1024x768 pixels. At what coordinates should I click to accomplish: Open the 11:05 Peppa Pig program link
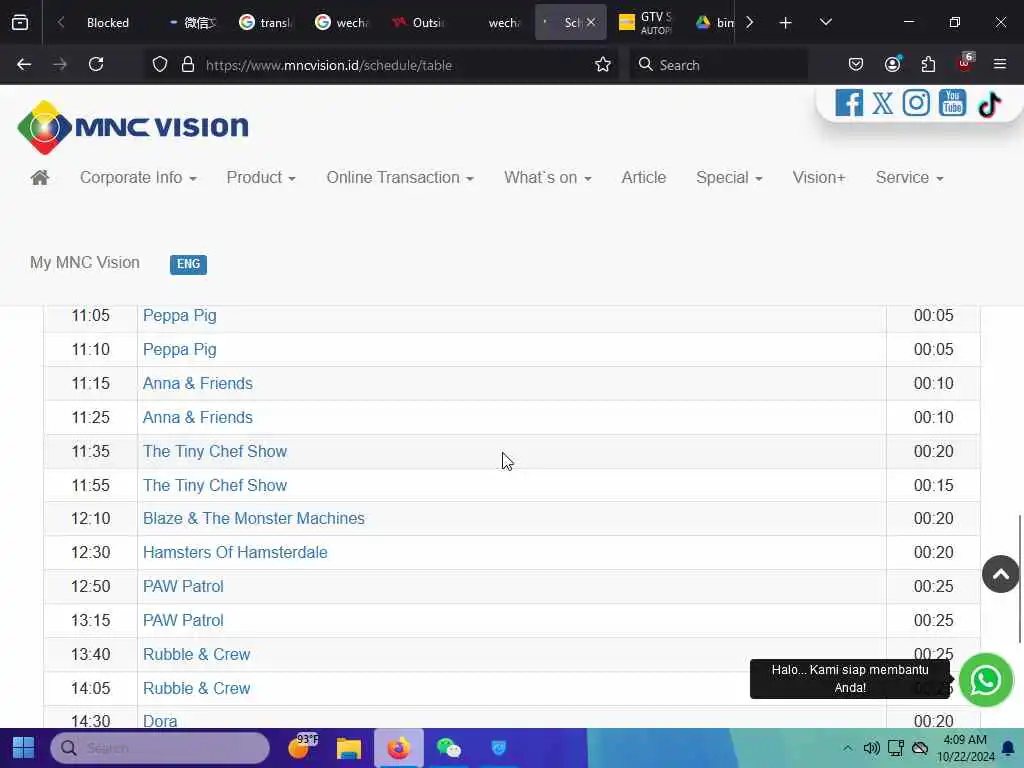tap(180, 315)
